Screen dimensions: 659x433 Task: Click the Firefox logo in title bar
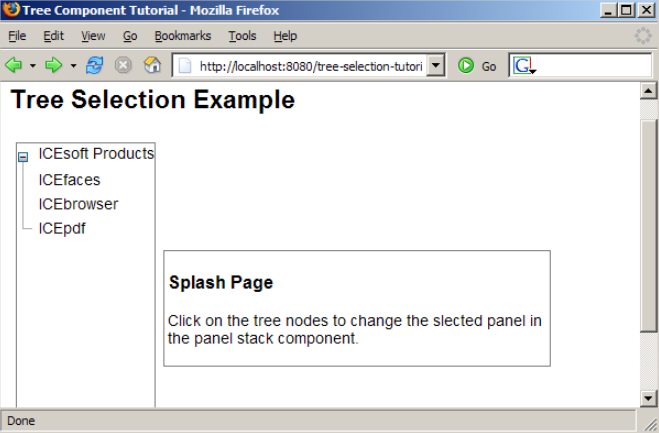click(x=12, y=10)
